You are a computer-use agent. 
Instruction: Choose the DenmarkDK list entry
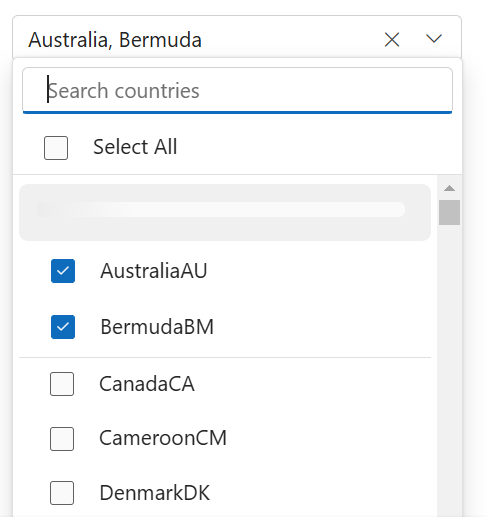pyautogui.click(x=225, y=493)
